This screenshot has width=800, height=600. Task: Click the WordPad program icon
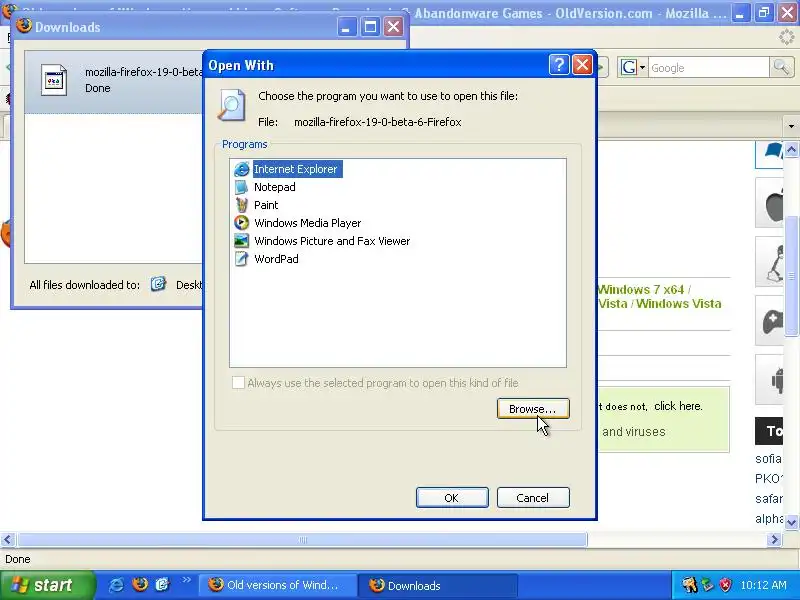pos(241,259)
